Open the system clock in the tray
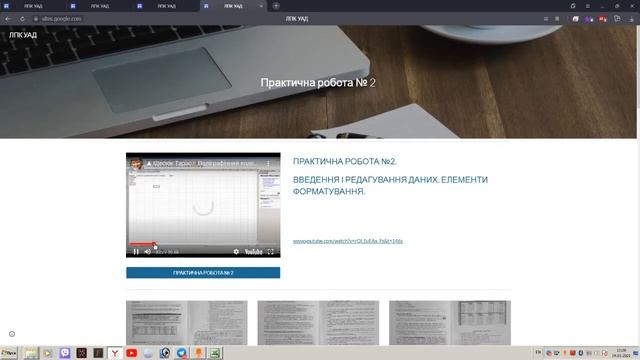 [x=621, y=353]
